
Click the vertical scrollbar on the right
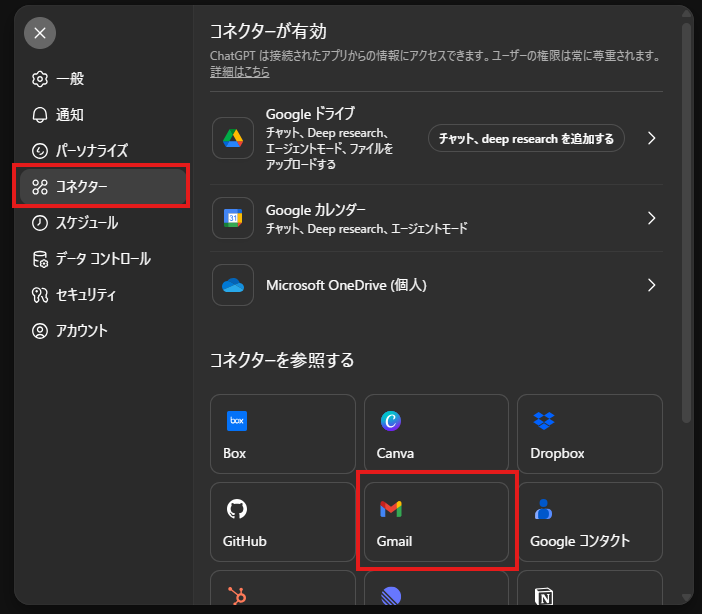coord(686,220)
